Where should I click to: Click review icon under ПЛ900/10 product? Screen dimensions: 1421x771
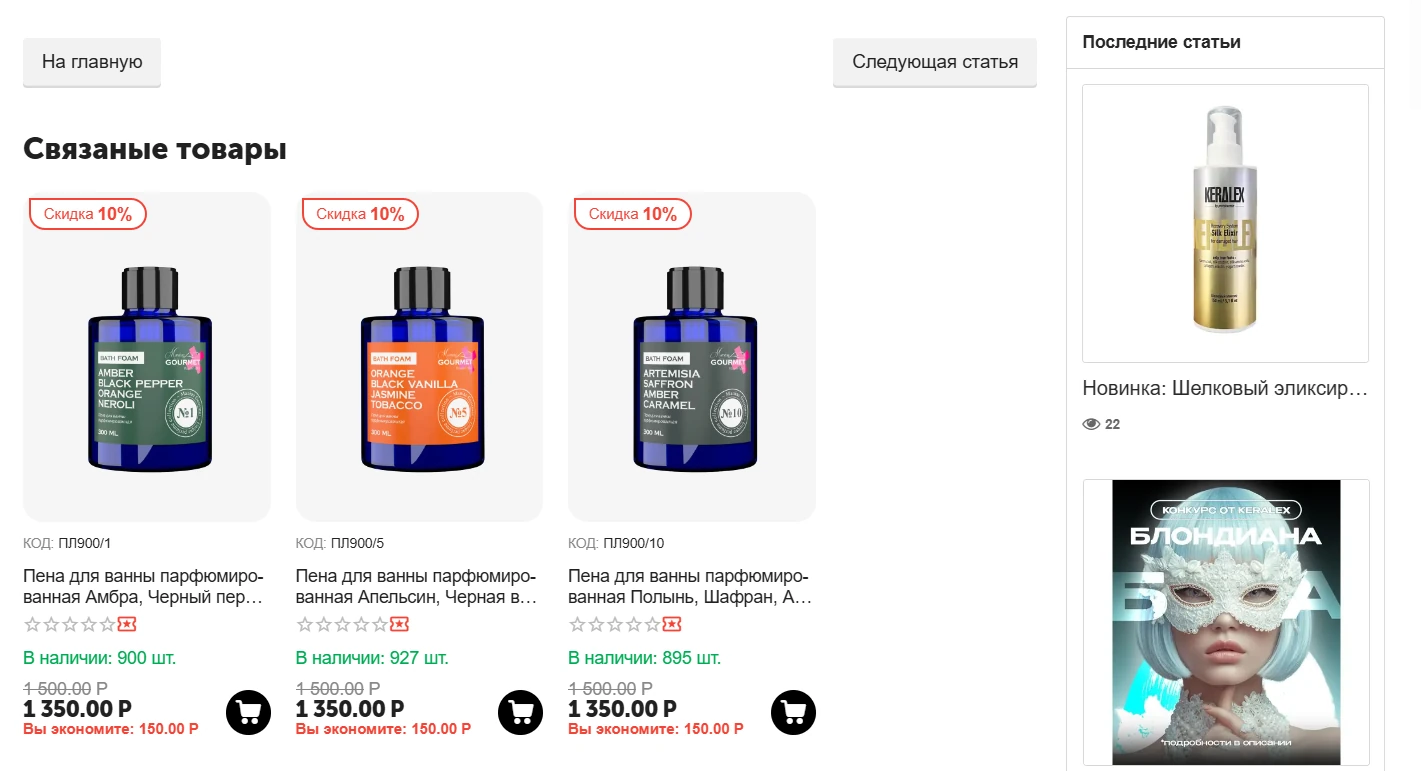click(x=672, y=625)
